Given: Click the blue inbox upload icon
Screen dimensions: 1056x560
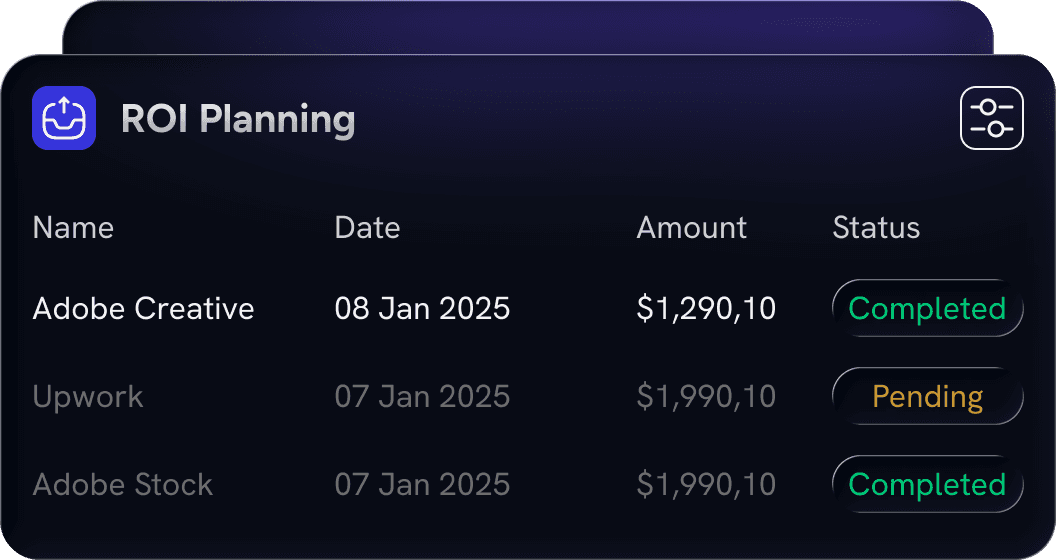Looking at the screenshot, I should coord(64,118).
